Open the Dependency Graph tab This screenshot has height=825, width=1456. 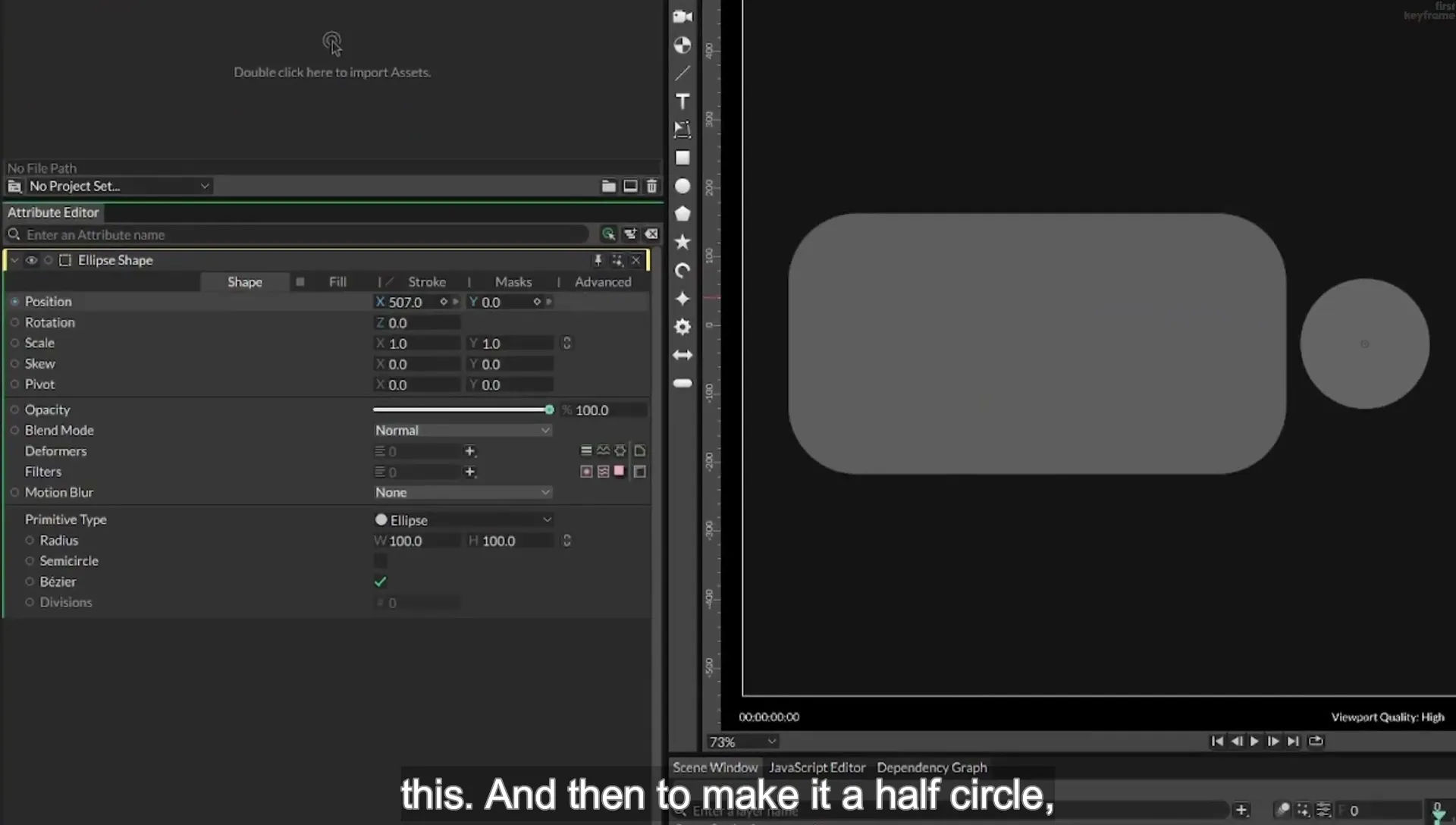pos(932,767)
